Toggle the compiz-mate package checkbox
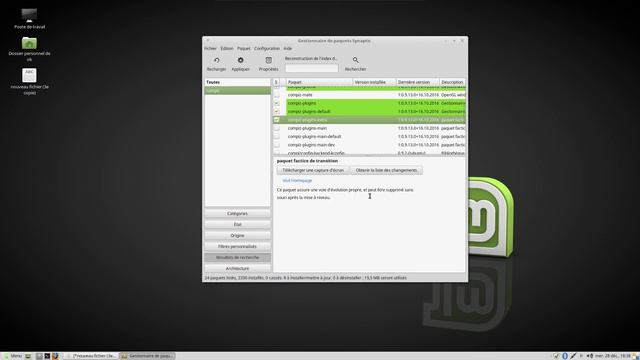This screenshot has height=360, width=640. click(x=277, y=95)
